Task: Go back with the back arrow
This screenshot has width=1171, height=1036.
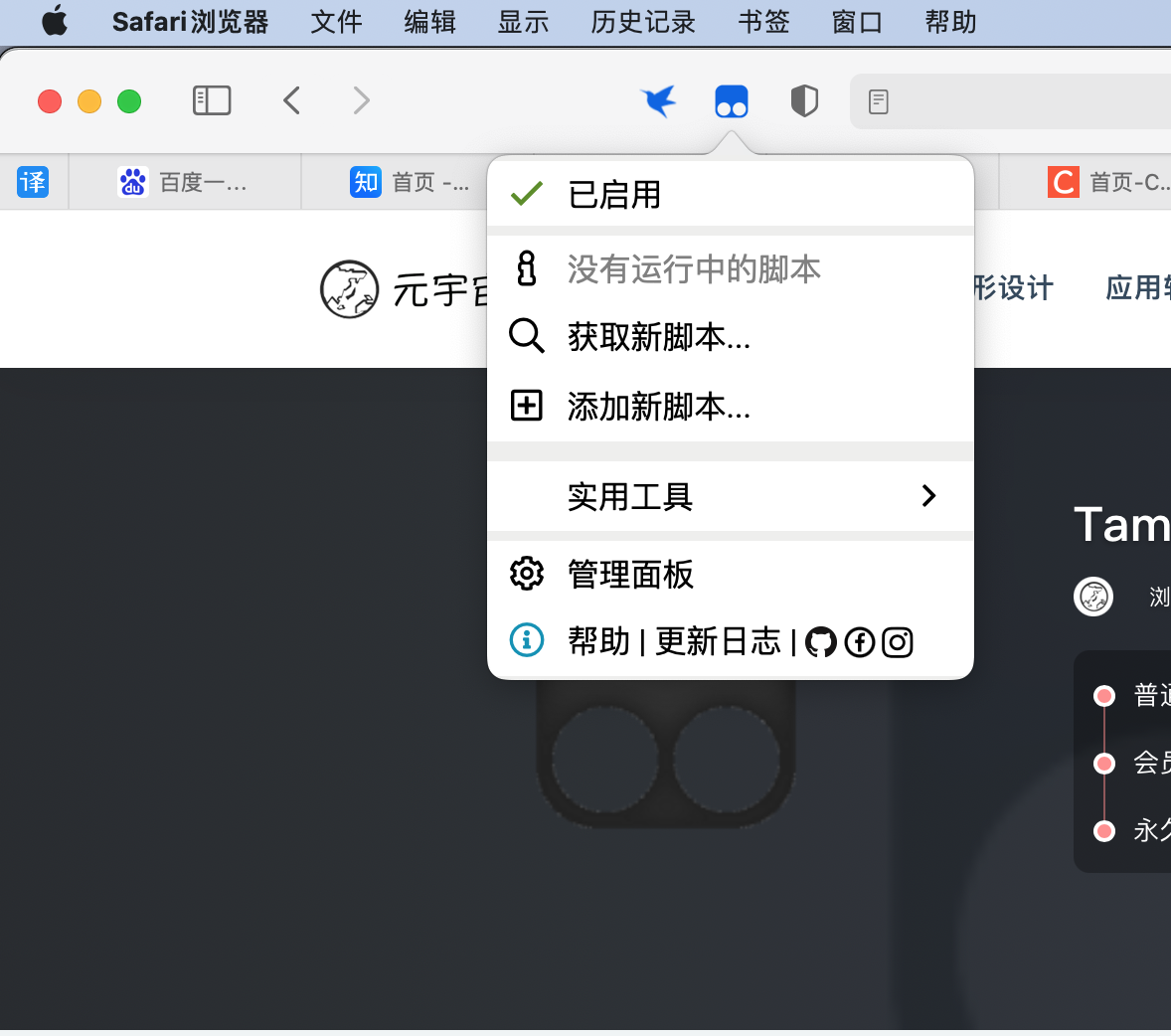Action: (x=291, y=101)
